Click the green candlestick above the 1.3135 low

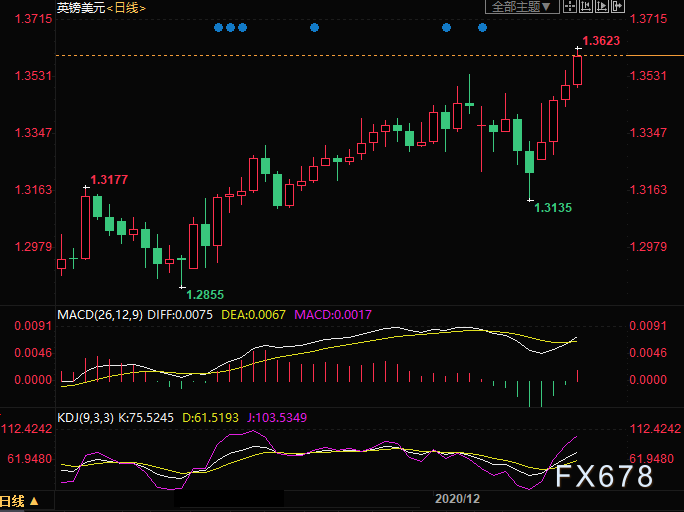point(530,162)
